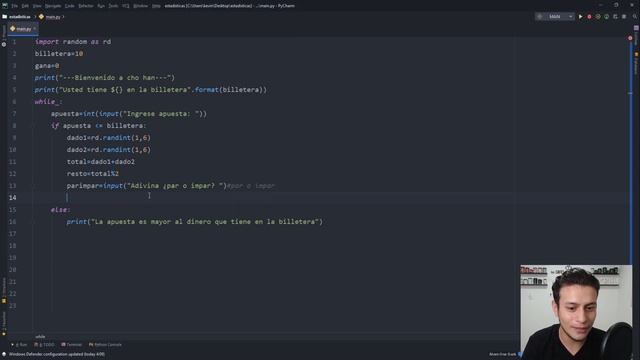
Task: Click line number 14 in the gutter
Action: pos(13,198)
